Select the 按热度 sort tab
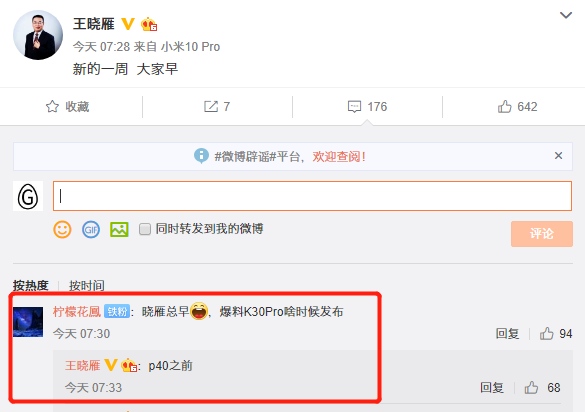This screenshot has width=585, height=412. pos(31,285)
